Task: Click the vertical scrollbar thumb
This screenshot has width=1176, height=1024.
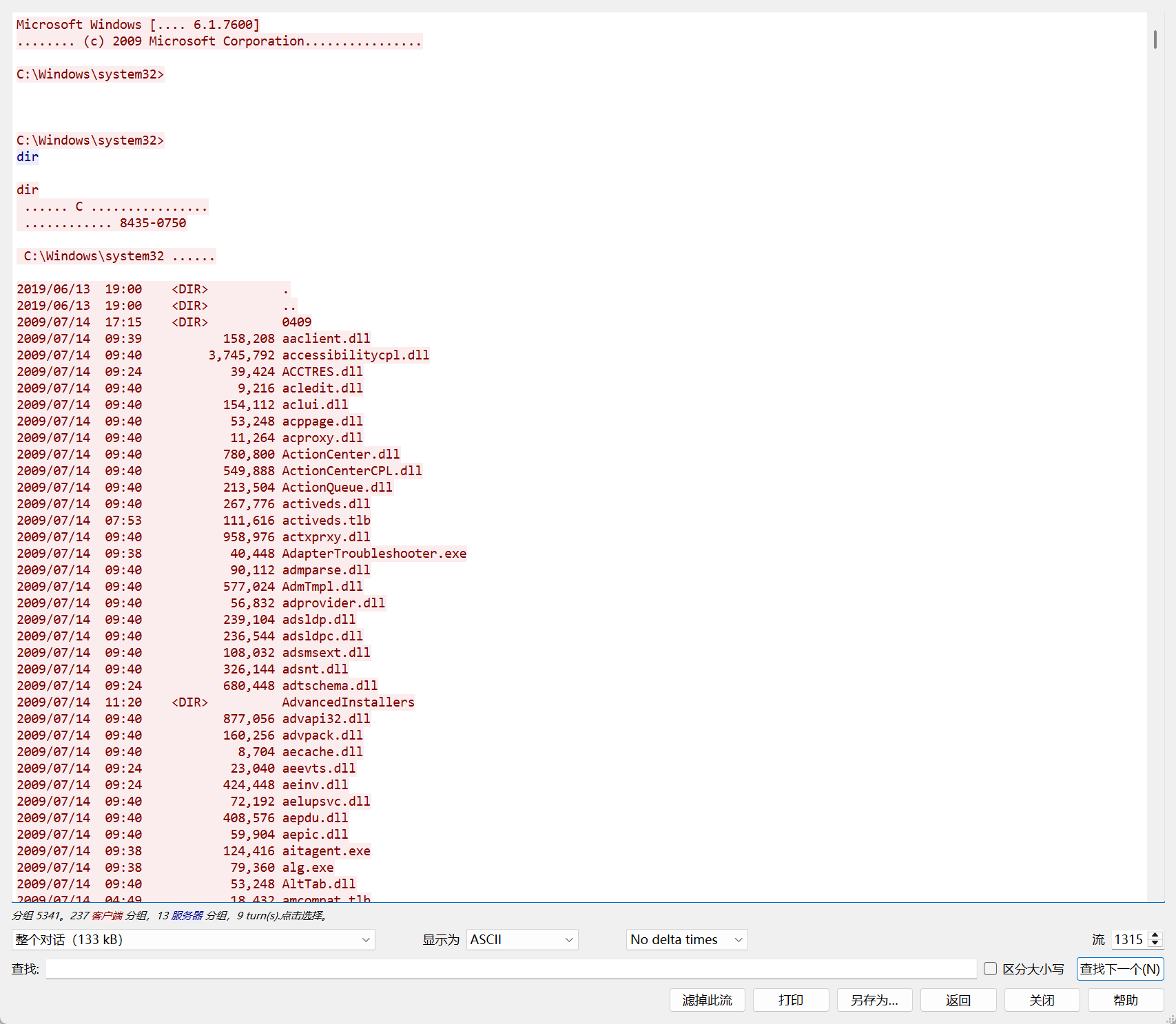Action: 1155,39
